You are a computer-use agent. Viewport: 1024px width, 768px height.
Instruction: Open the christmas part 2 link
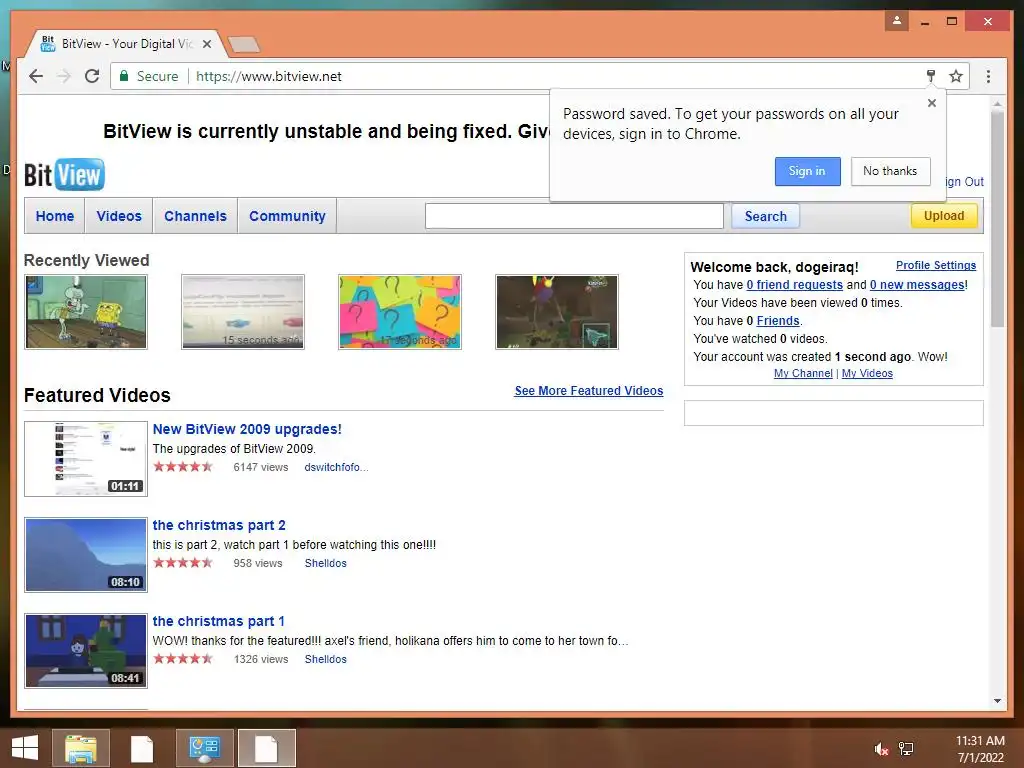[219, 525]
